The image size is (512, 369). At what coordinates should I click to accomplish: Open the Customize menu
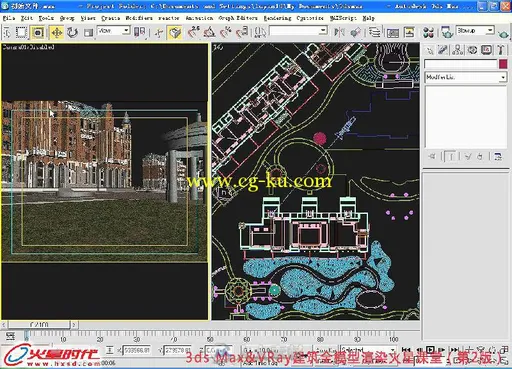click(x=310, y=18)
